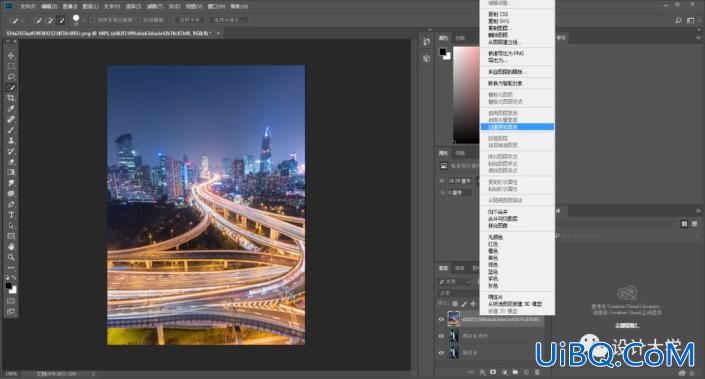Pick a color in the Color panel field

466,94
